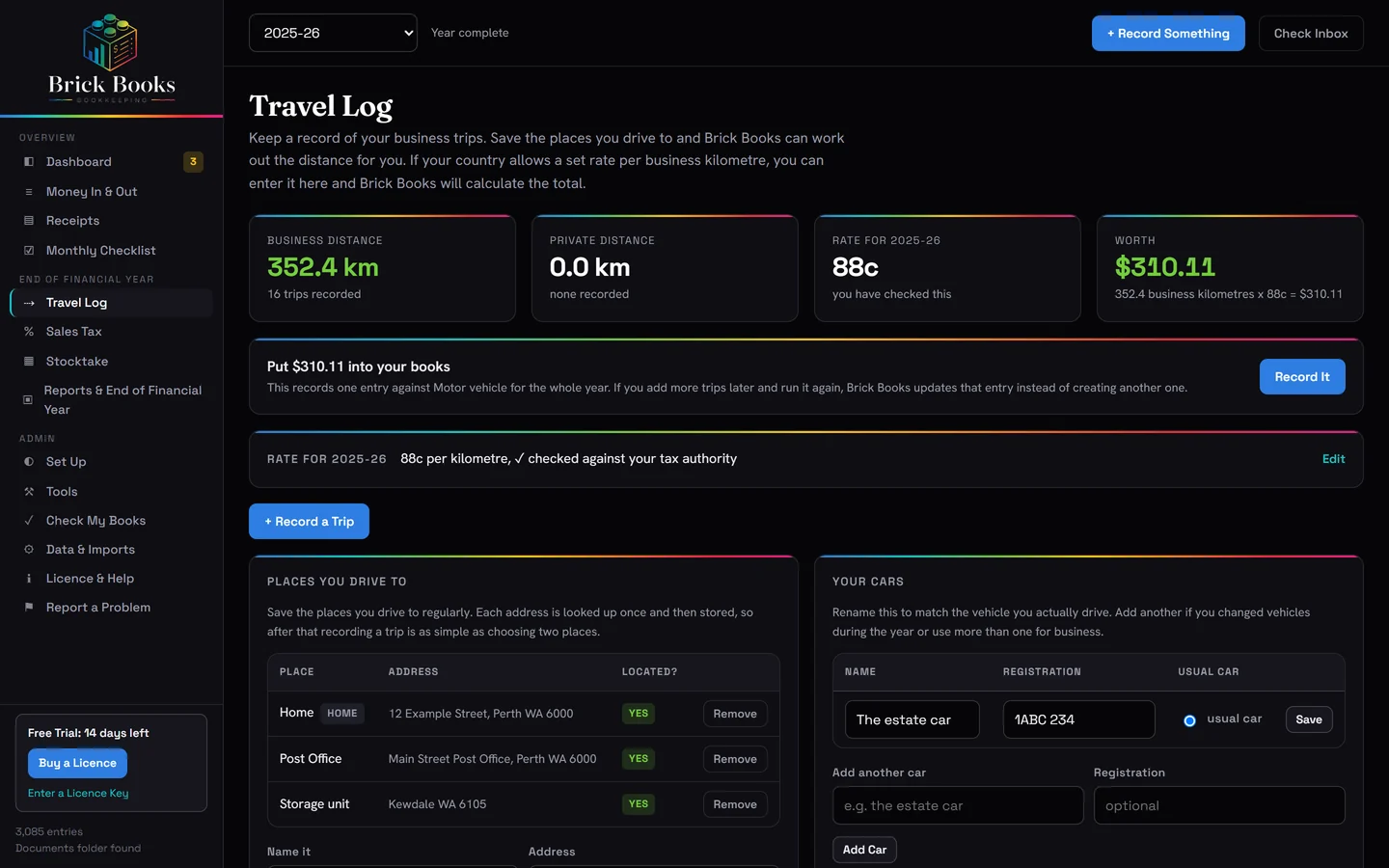Remove the Home place

[735, 714]
